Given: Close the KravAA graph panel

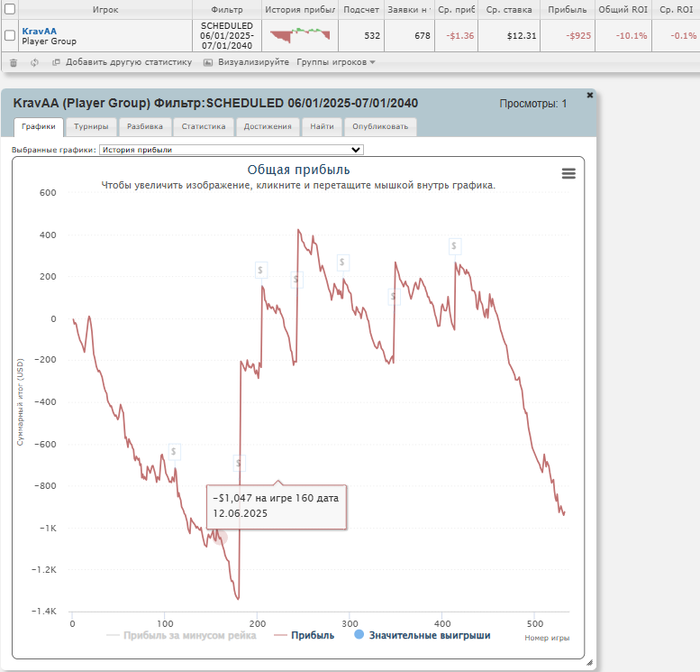Looking at the screenshot, I should [590, 95].
